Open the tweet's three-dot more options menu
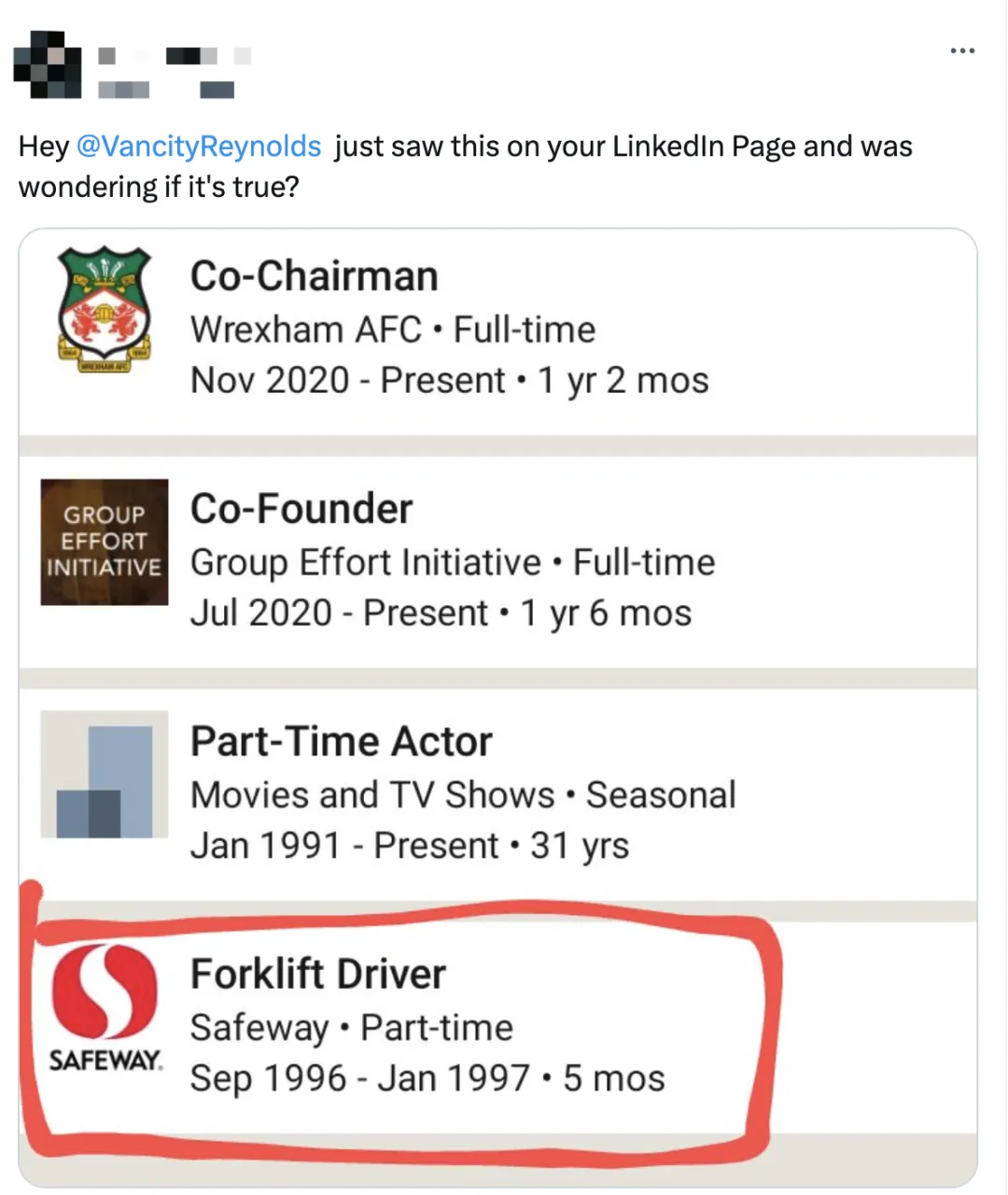1008x1195 pixels. pyautogui.click(x=962, y=50)
